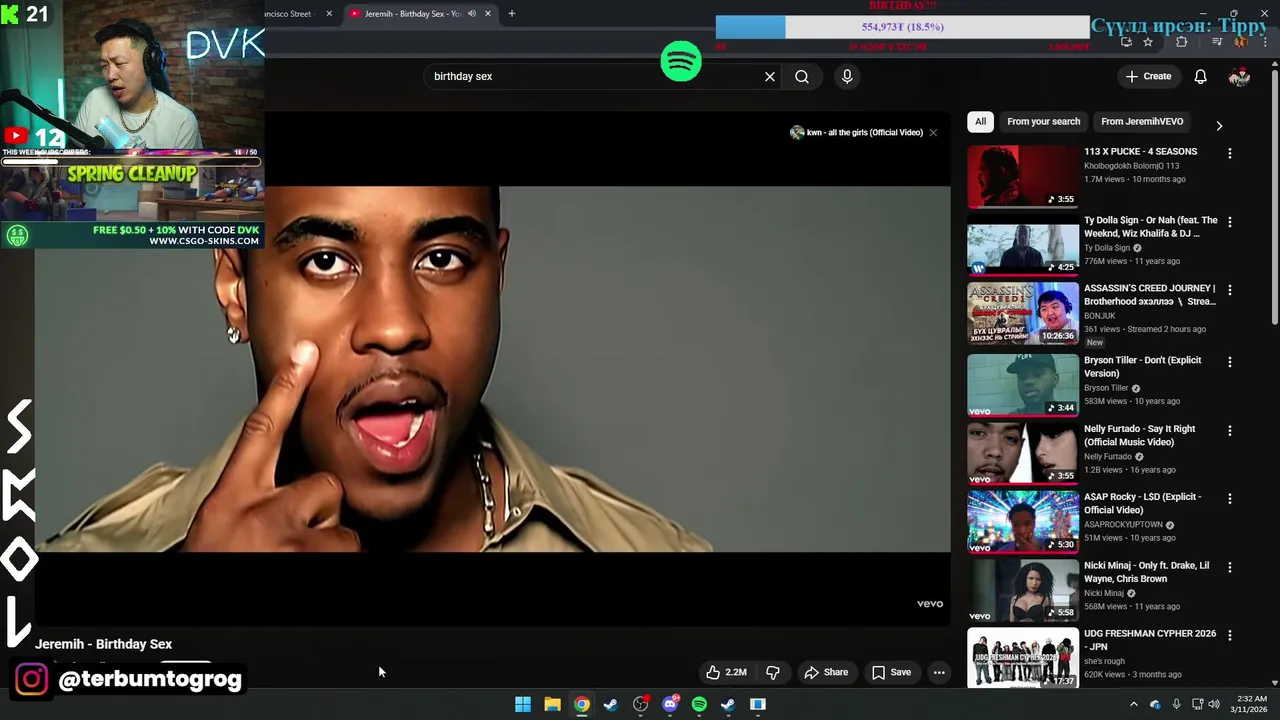
Task: Select the From your search chip
Action: 1043,122
